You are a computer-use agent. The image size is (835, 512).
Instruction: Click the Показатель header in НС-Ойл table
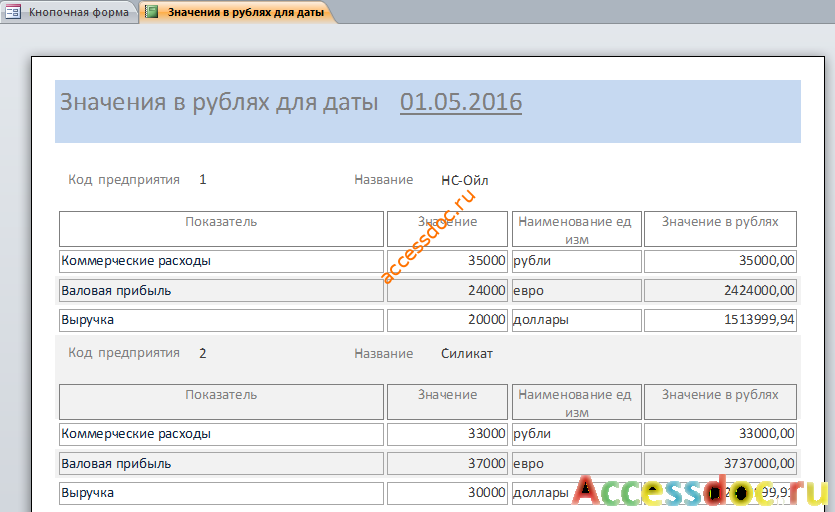221,229
